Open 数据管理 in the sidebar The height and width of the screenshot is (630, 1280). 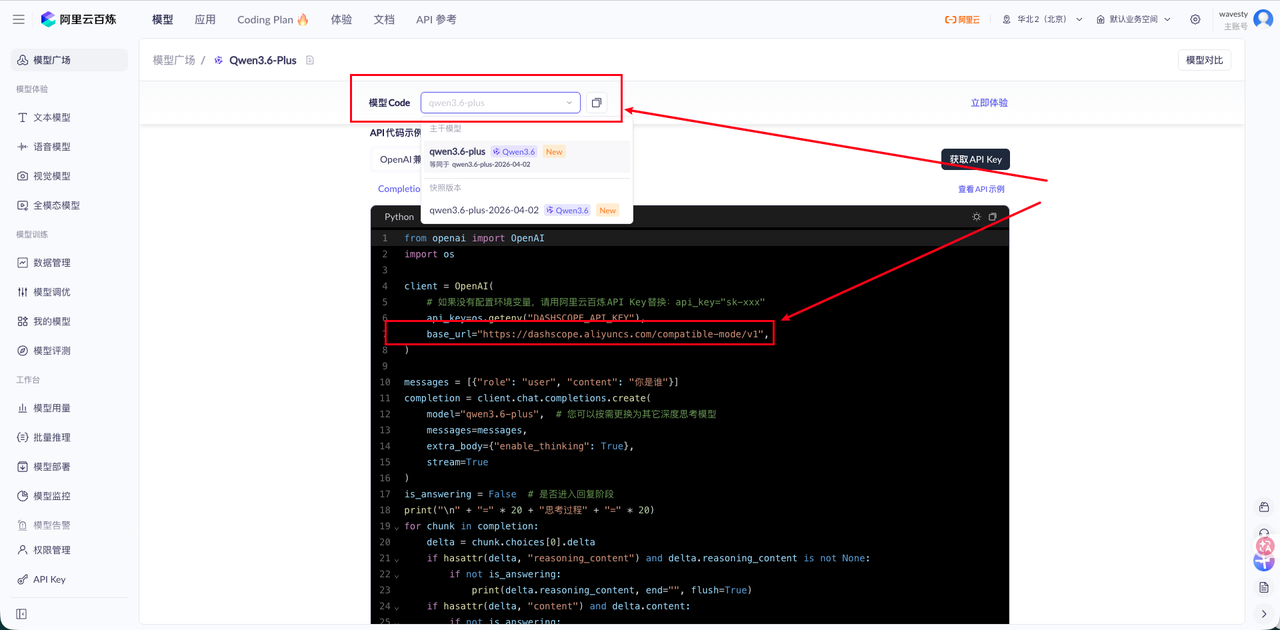(x=69, y=263)
